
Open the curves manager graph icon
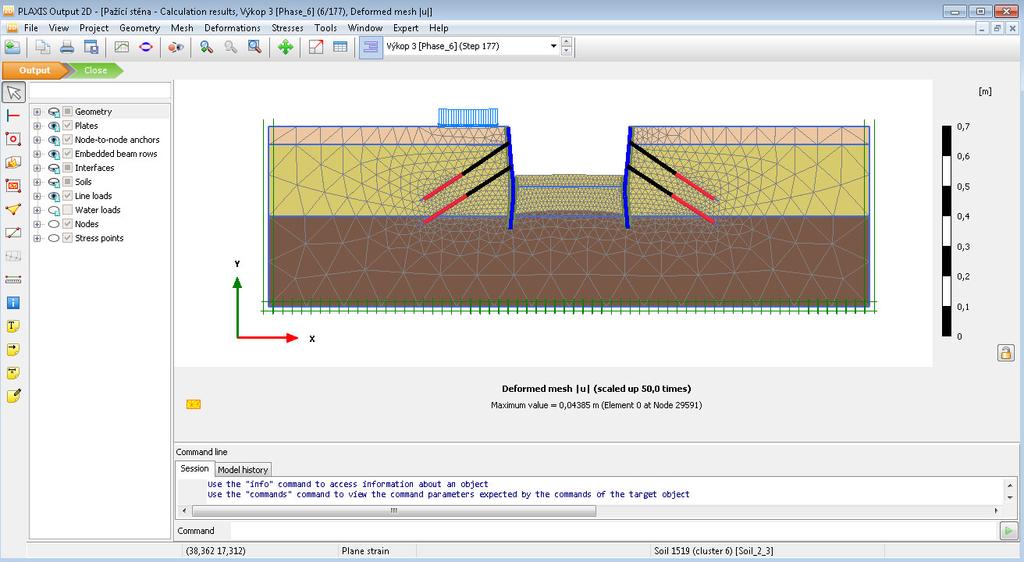[x=121, y=47]
